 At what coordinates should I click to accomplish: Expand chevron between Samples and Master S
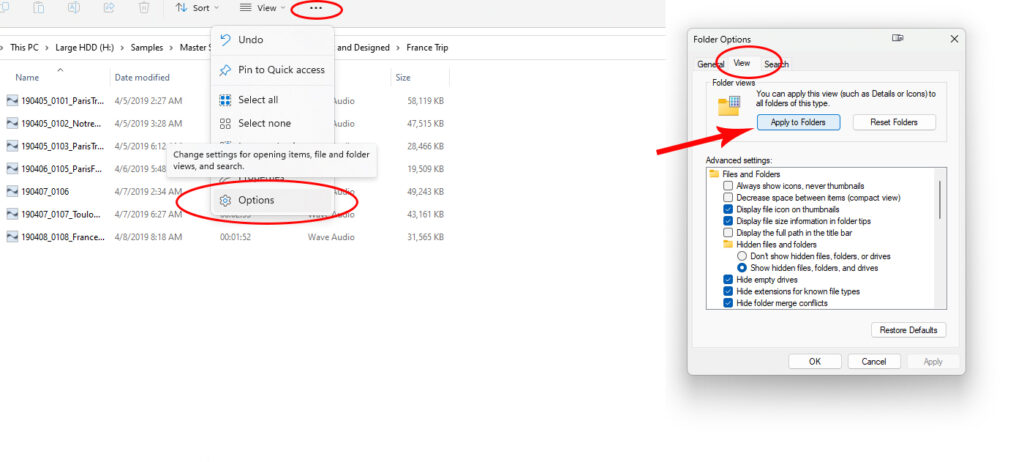pos(172,48)
